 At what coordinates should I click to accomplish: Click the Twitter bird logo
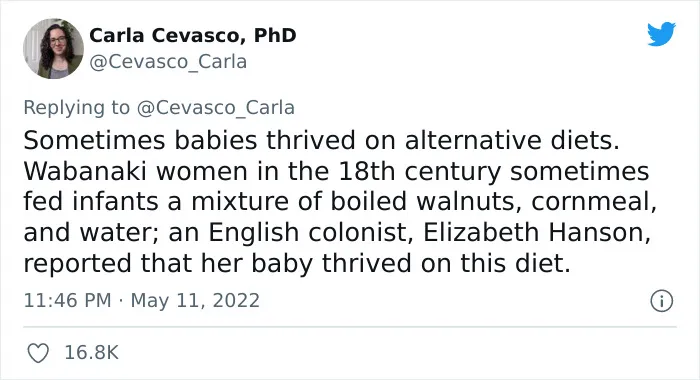(661, 34)
